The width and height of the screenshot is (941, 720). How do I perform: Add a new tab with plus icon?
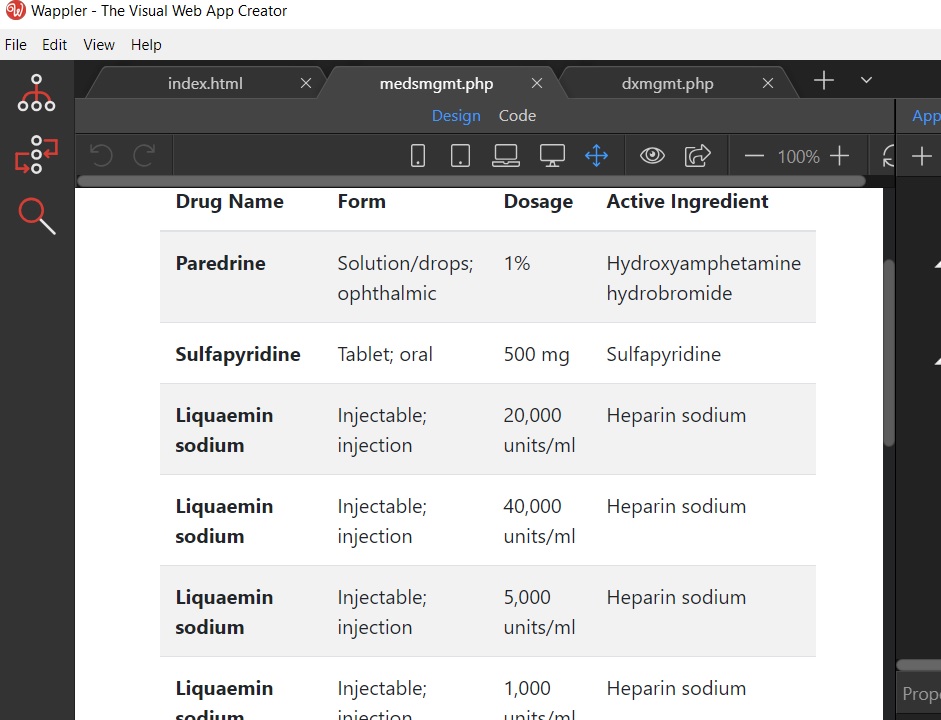[824, 80]
